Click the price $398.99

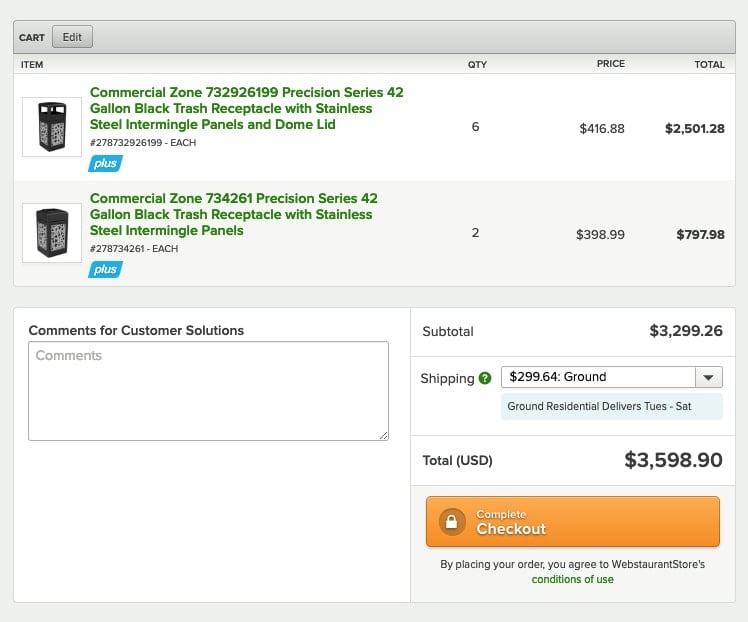(600, 235)
